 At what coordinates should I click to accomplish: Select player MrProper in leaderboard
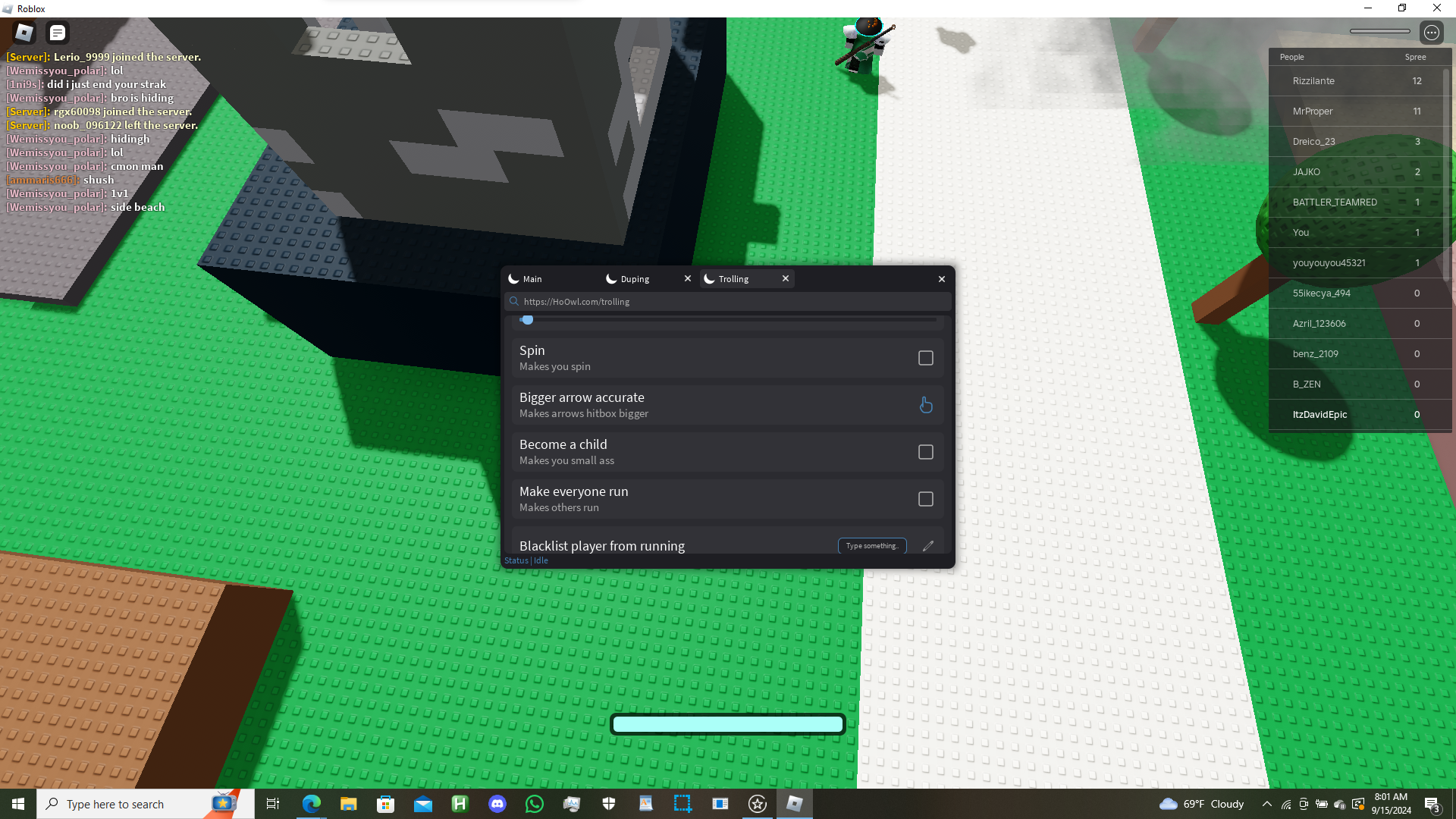pos(1356,111)
